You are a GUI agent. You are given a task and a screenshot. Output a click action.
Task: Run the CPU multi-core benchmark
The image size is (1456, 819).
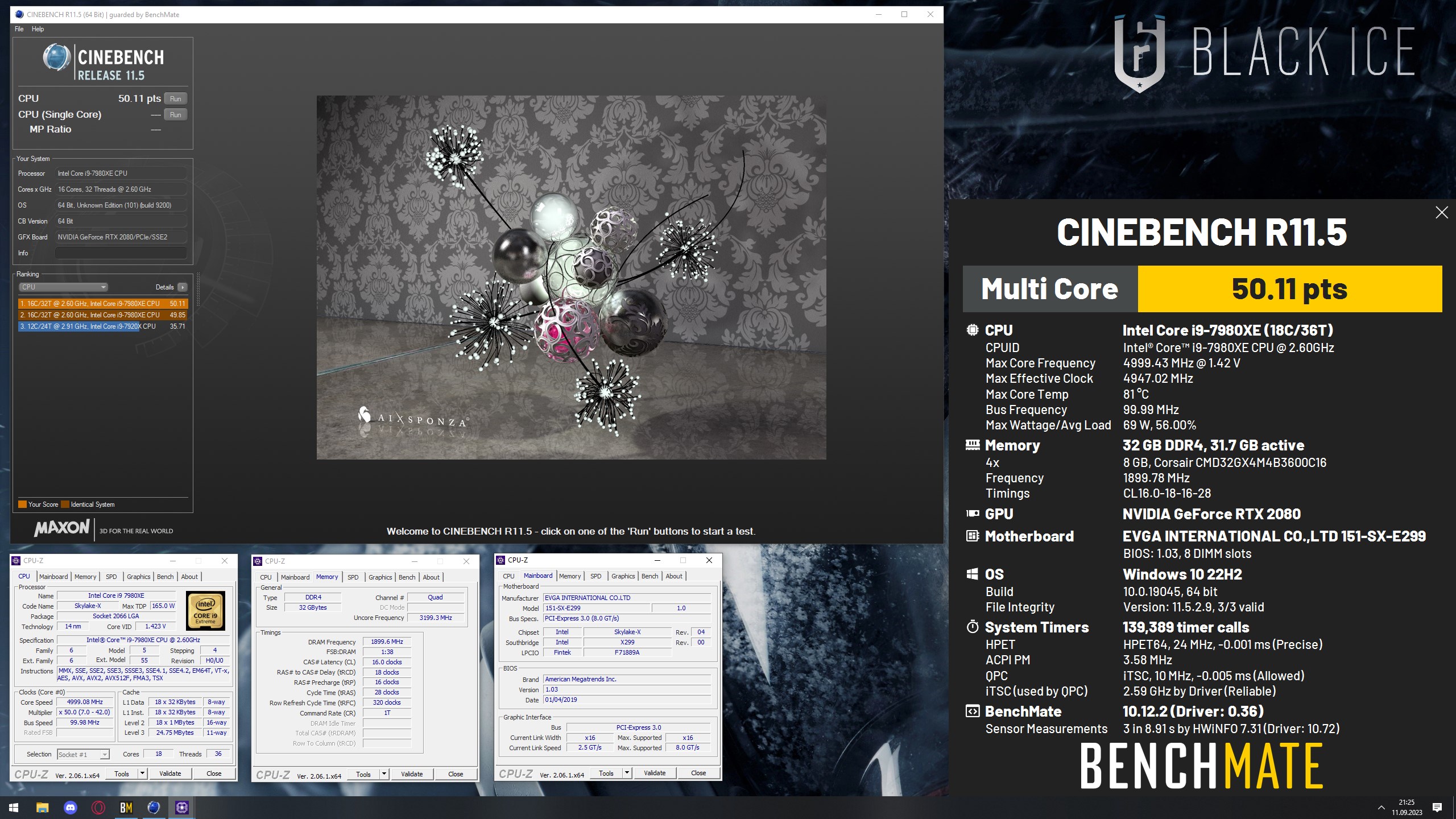[175, 98]
